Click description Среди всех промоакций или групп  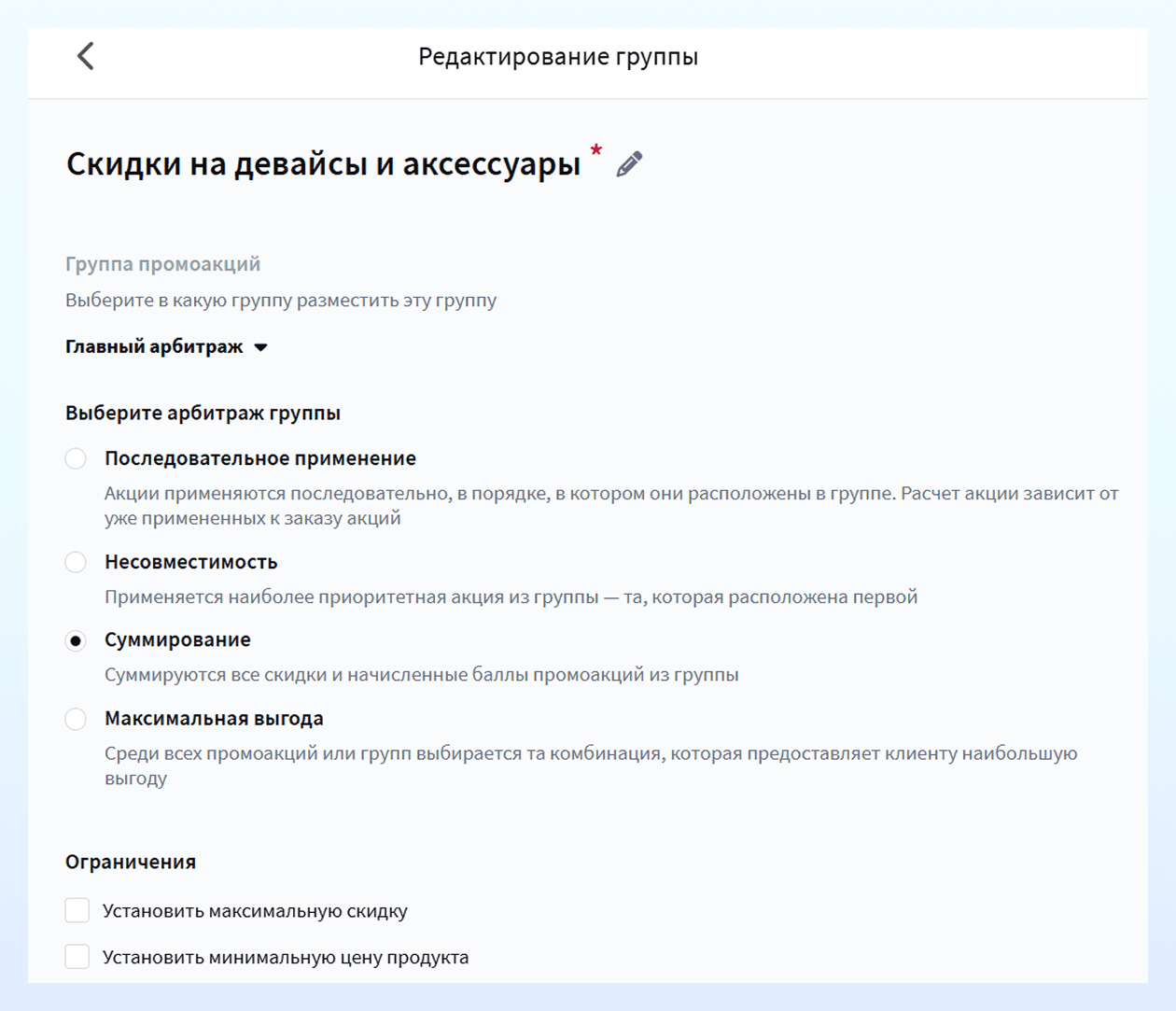[x=591, y=765]
